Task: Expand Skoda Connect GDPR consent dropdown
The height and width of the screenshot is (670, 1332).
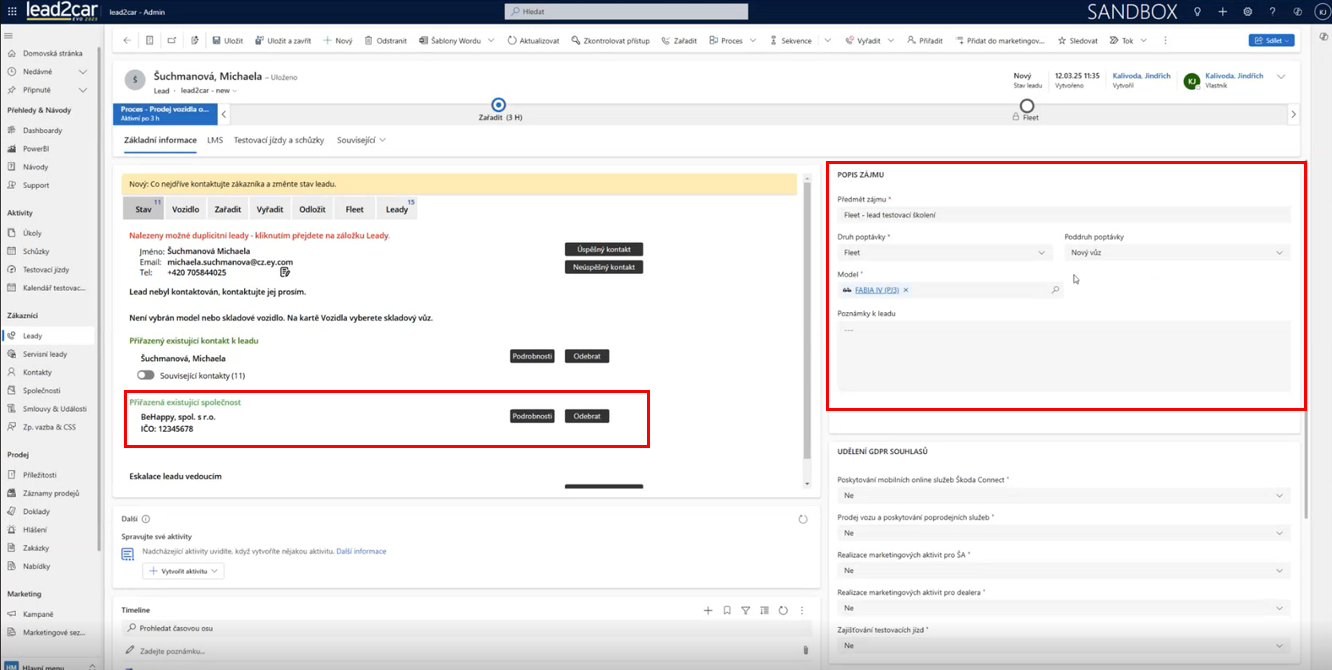Action: [x=1063, y=495]
